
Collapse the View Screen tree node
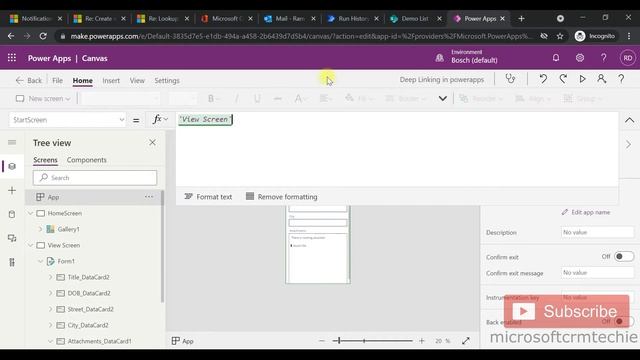click(x=31, y=245)
